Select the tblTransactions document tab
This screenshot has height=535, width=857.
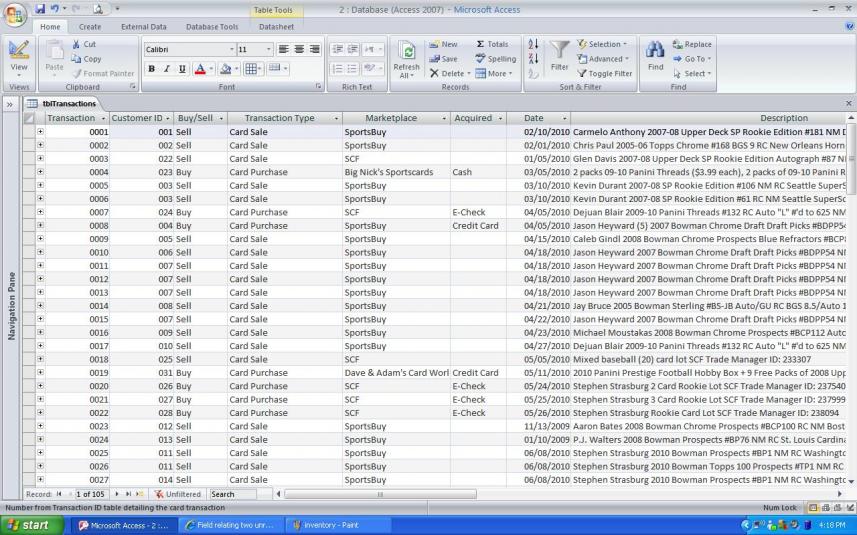click(x=62, y=104)
